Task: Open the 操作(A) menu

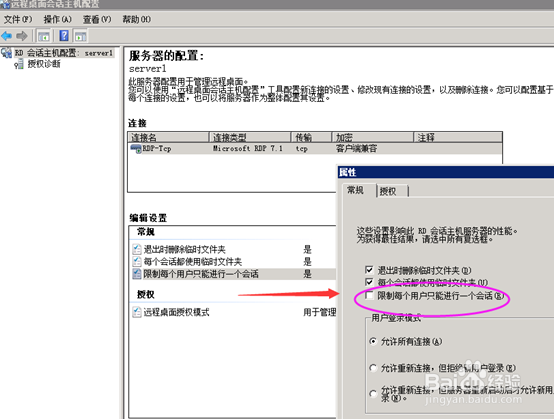Action: pyautogui.click(x=58, y=19)
